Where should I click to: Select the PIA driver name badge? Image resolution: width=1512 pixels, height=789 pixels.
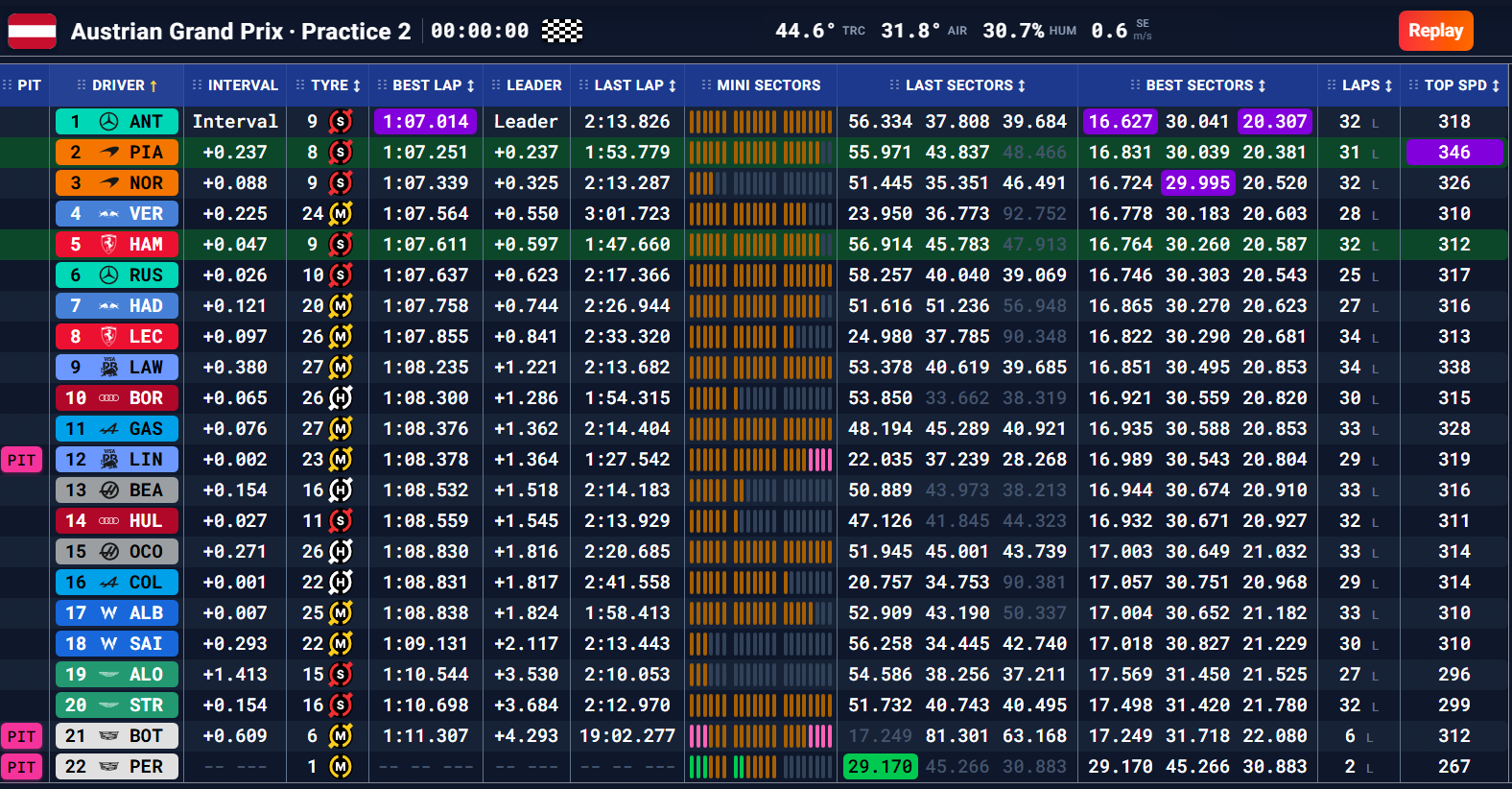(117, 153)
